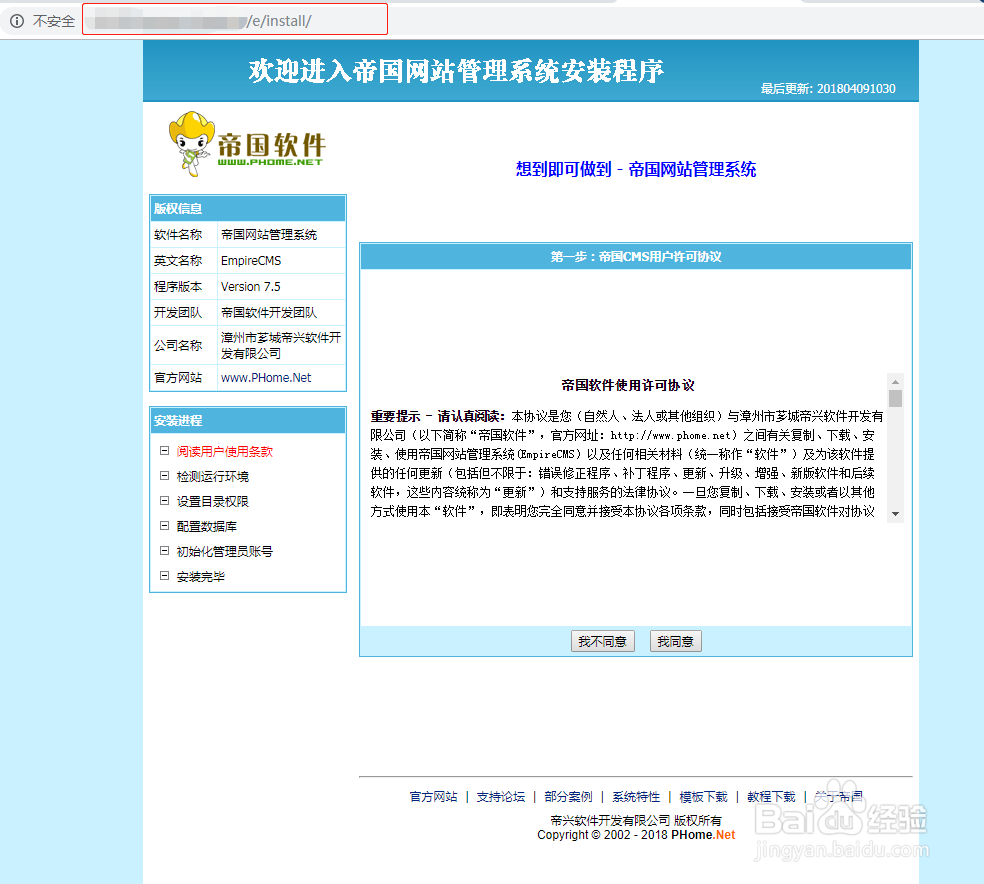
Task: Click the site info icon in address bar
Action: [17, 21]
